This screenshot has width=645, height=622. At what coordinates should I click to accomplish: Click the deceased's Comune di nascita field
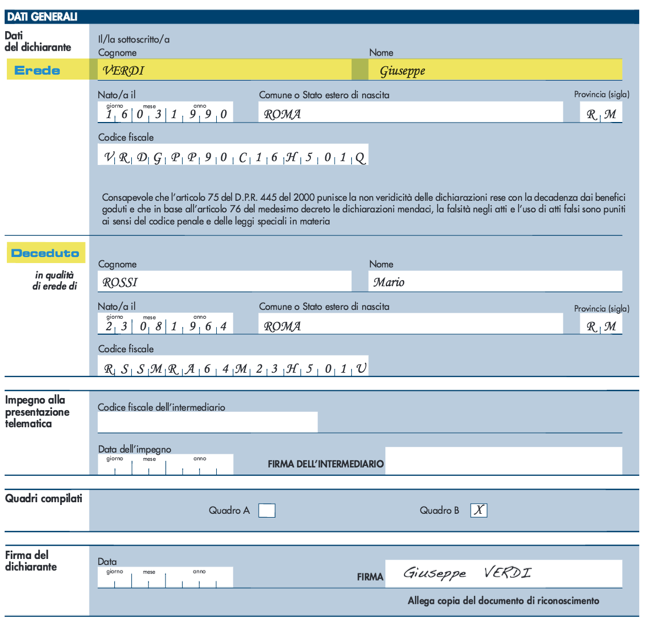click(x=410, y=325)
